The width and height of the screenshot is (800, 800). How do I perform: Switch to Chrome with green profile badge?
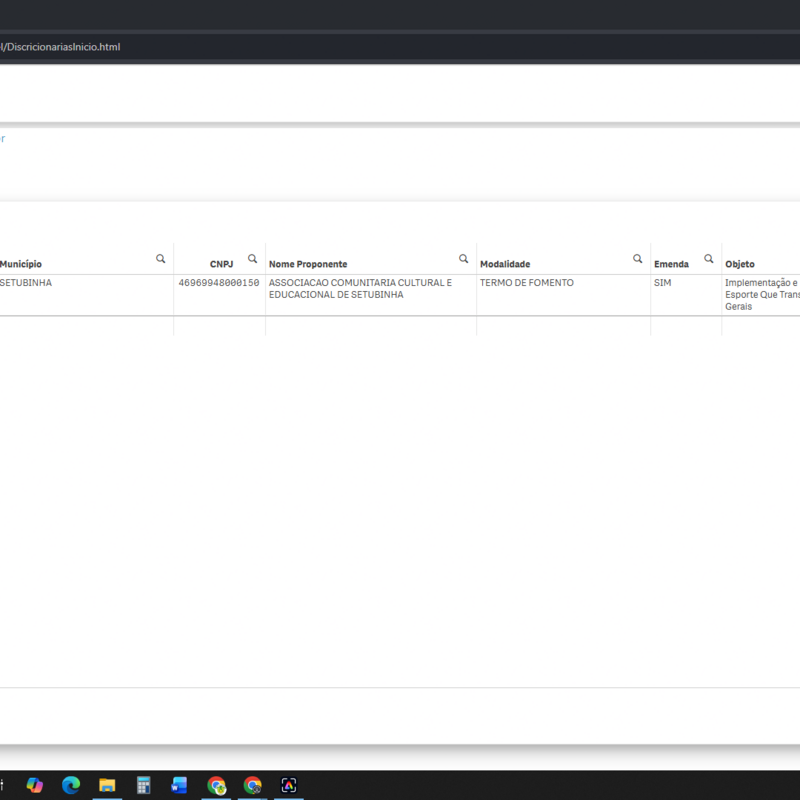coord(216,785)
